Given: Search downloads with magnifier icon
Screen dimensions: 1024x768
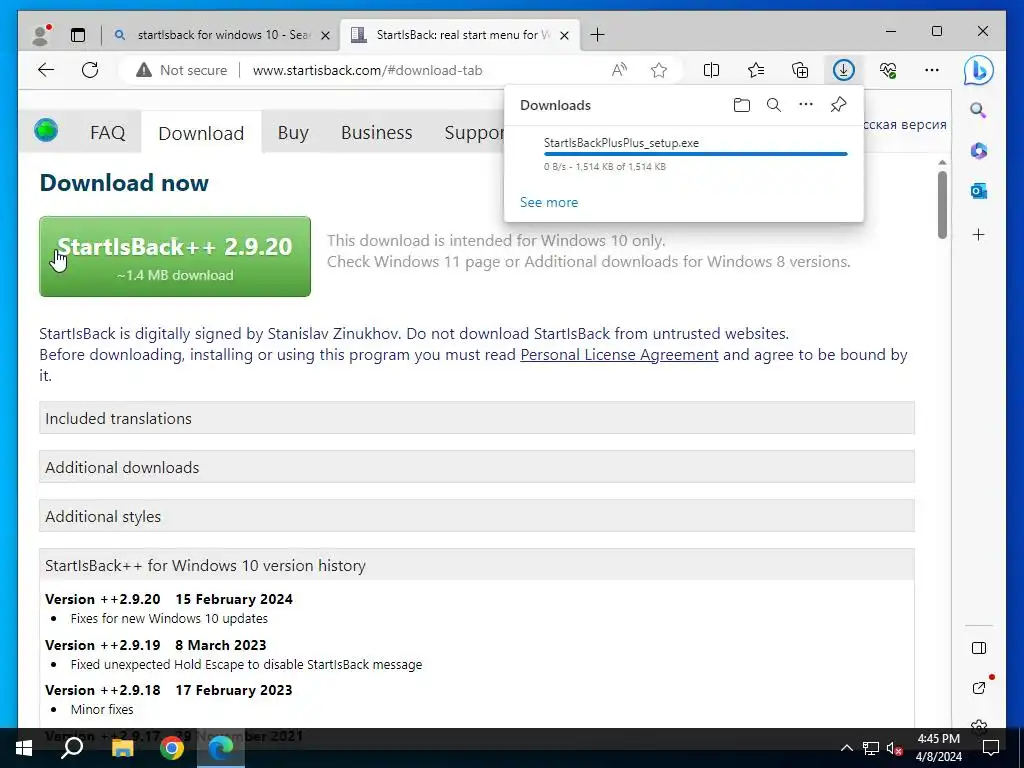Looking at the screenshot, I should 774,105.
